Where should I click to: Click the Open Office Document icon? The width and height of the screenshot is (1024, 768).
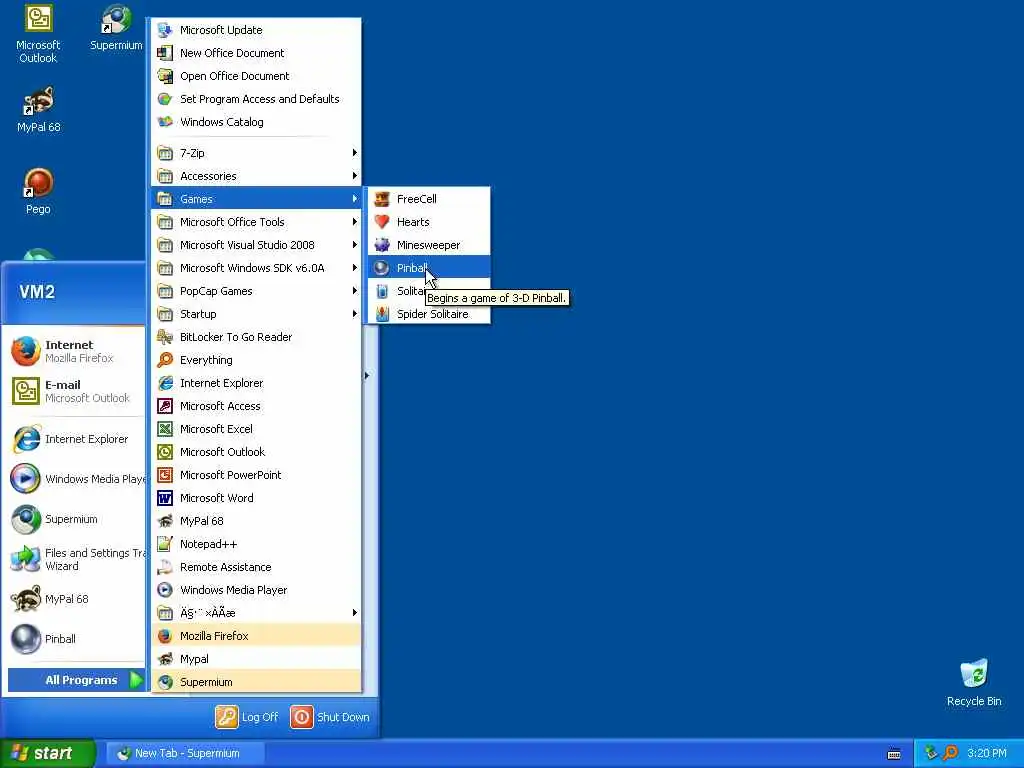165,76
